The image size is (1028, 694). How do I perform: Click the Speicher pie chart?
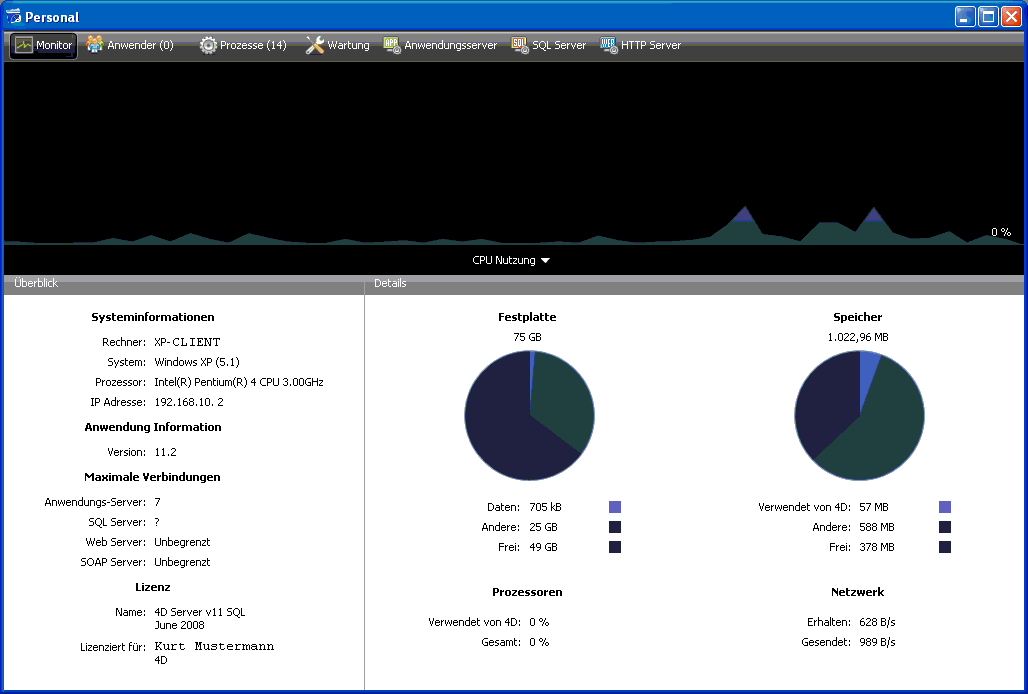(x=859, y=415)
